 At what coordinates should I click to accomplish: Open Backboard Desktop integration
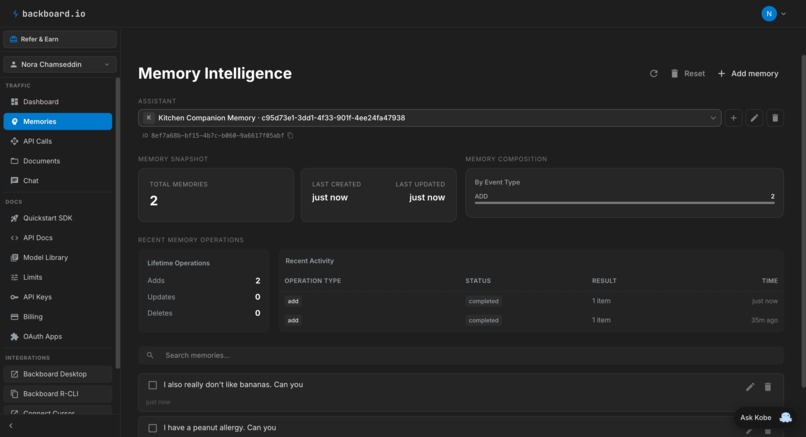[x=58, y=374]
